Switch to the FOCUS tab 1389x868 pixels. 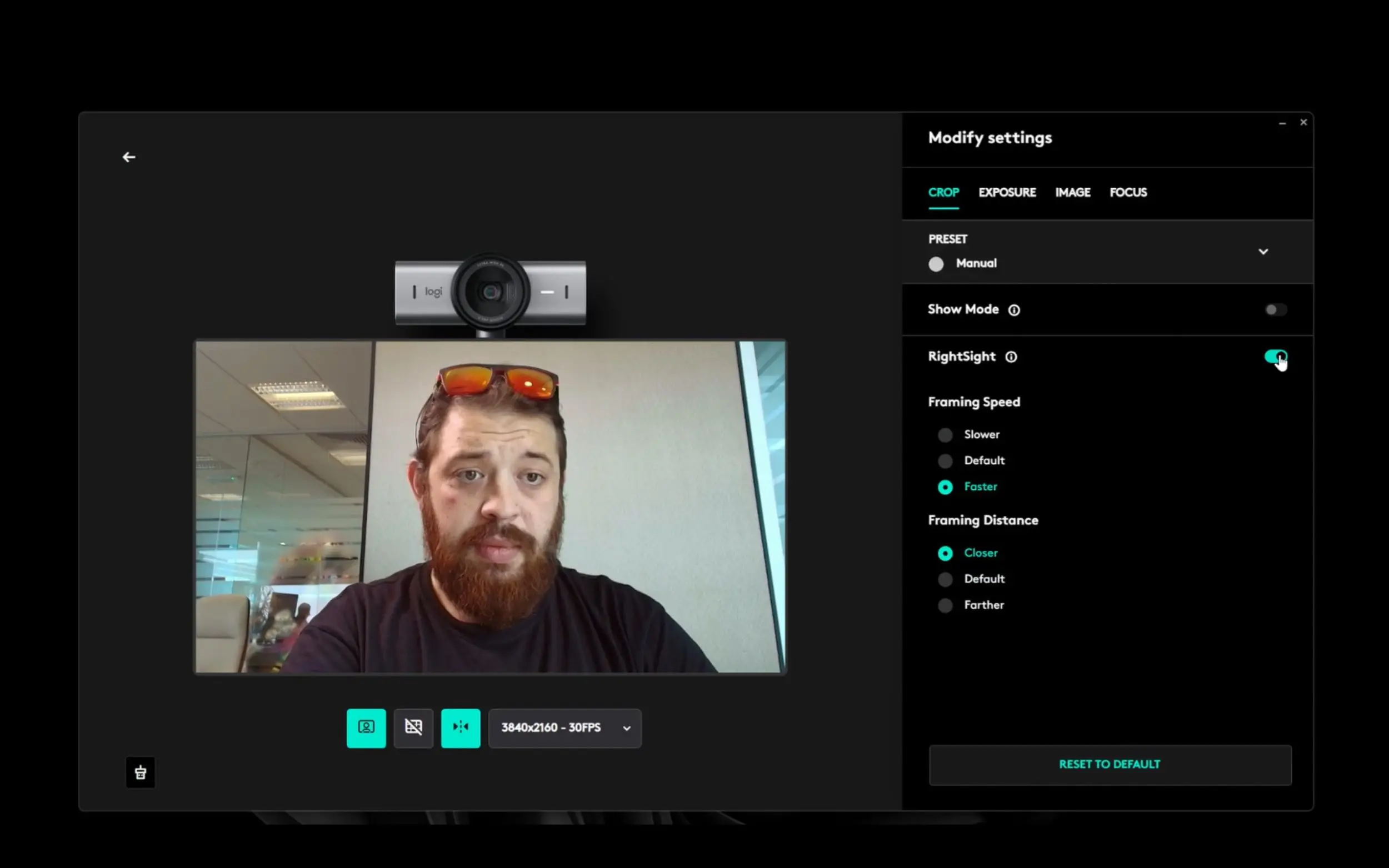tap(1128, 192)
